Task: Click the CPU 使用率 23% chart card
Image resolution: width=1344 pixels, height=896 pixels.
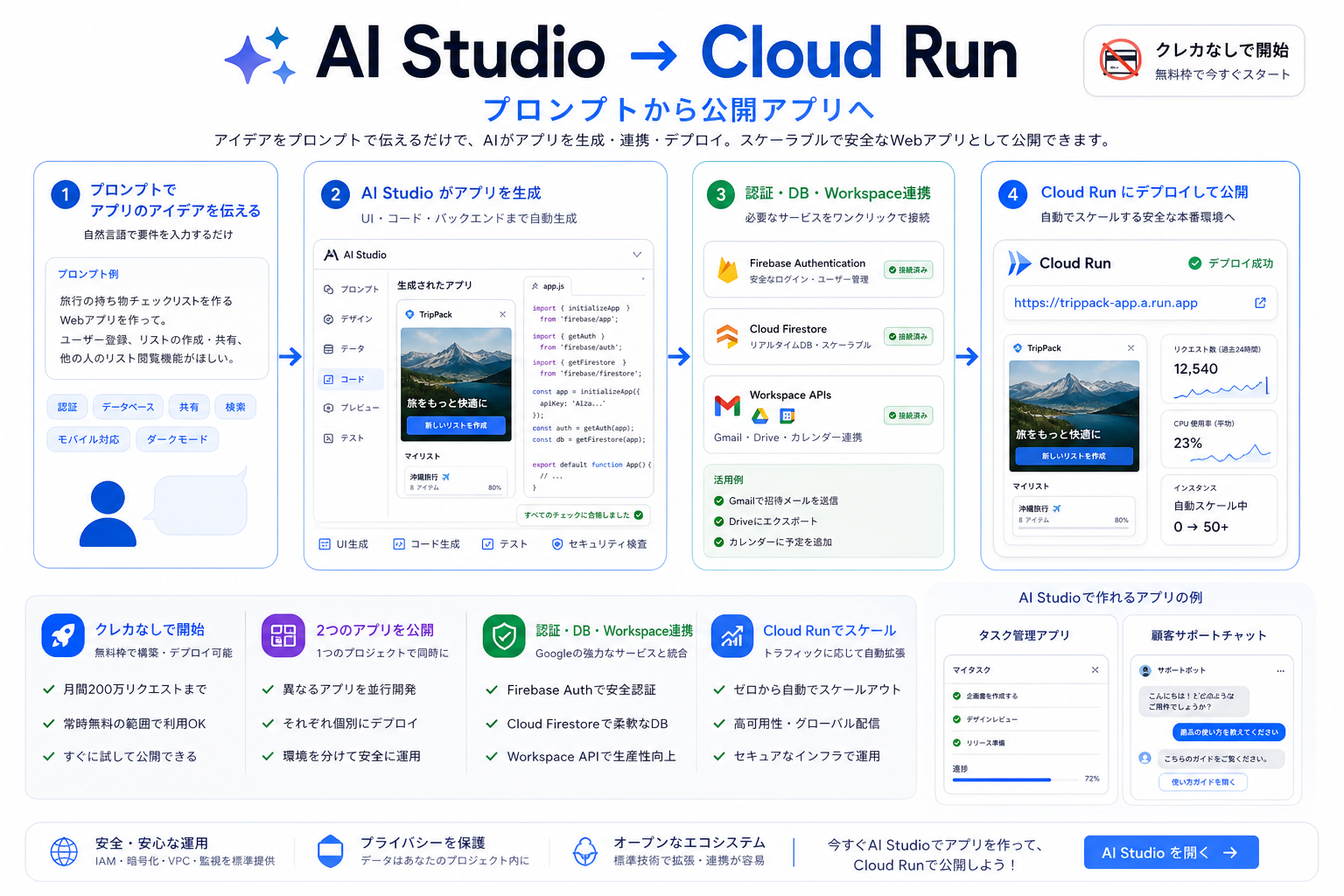Action: coord(1219,439)
